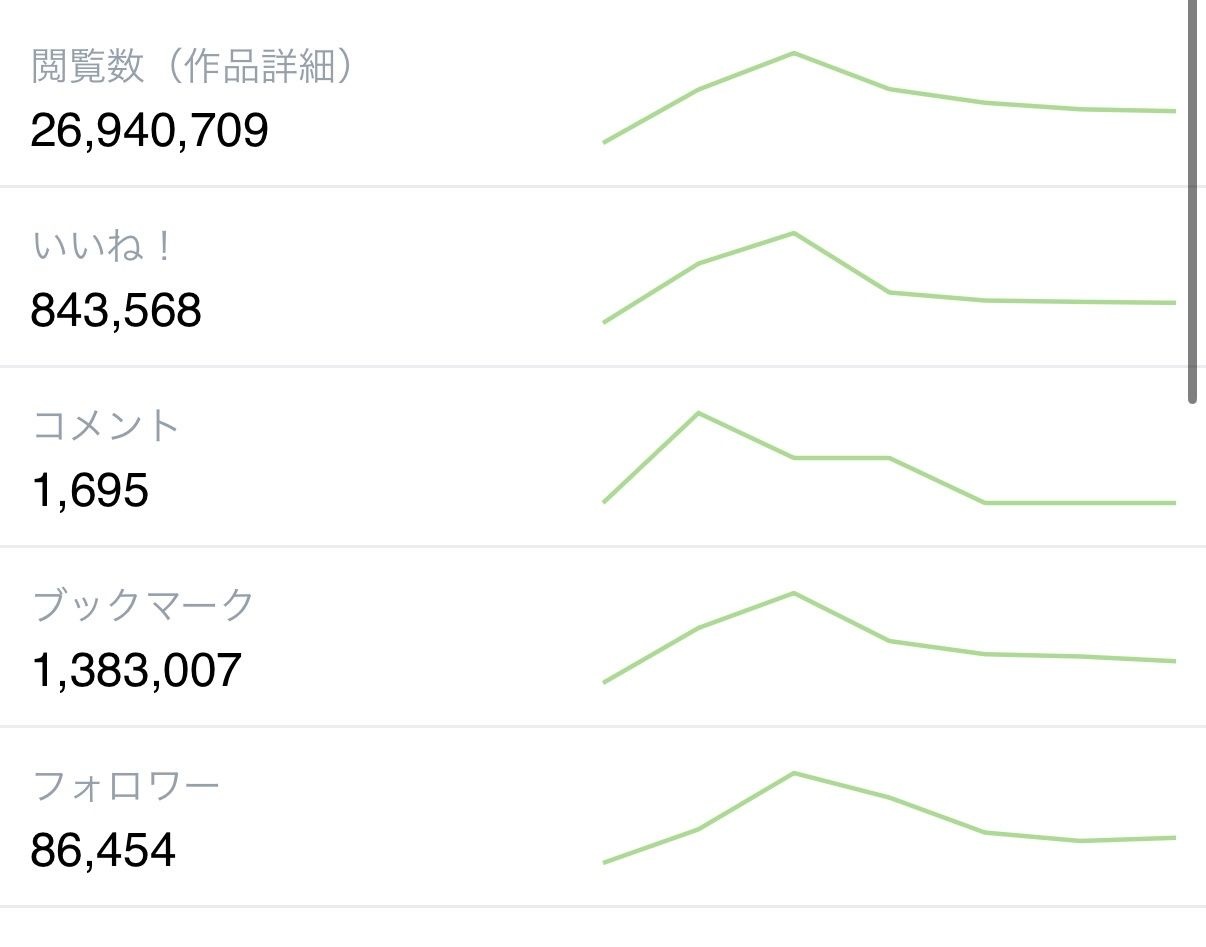Click the フォロワー trend sparkline chart

[889, 818]
